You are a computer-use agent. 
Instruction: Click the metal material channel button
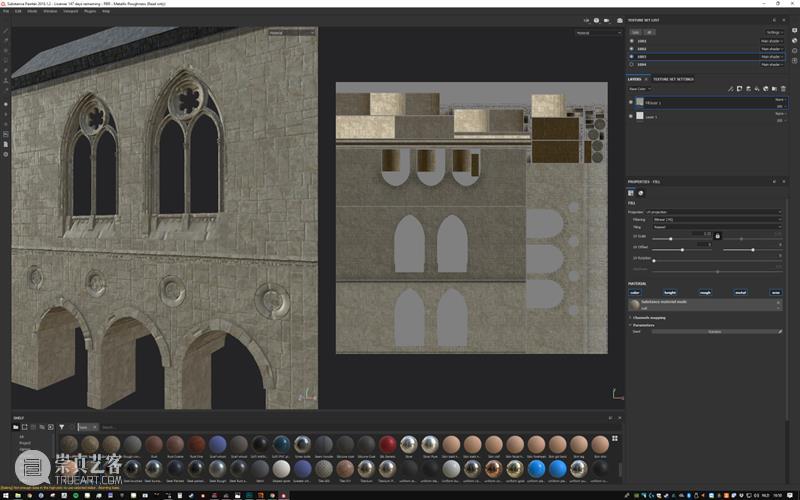pos(740,292)
